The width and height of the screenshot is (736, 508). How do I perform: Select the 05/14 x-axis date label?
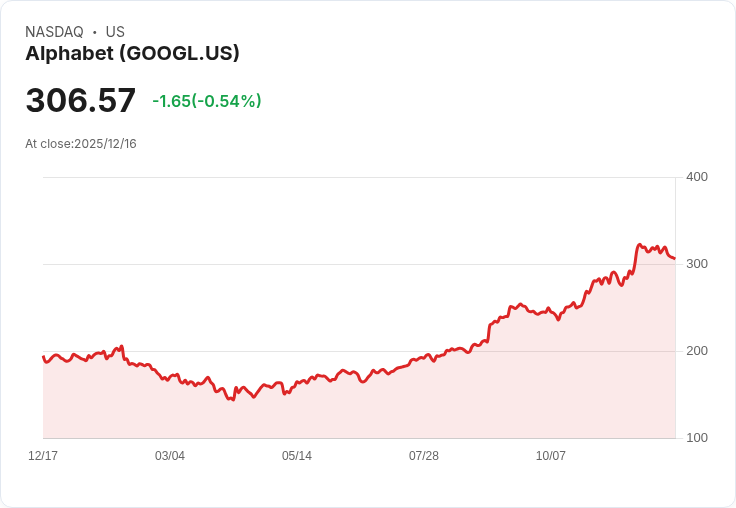point(297,456)
